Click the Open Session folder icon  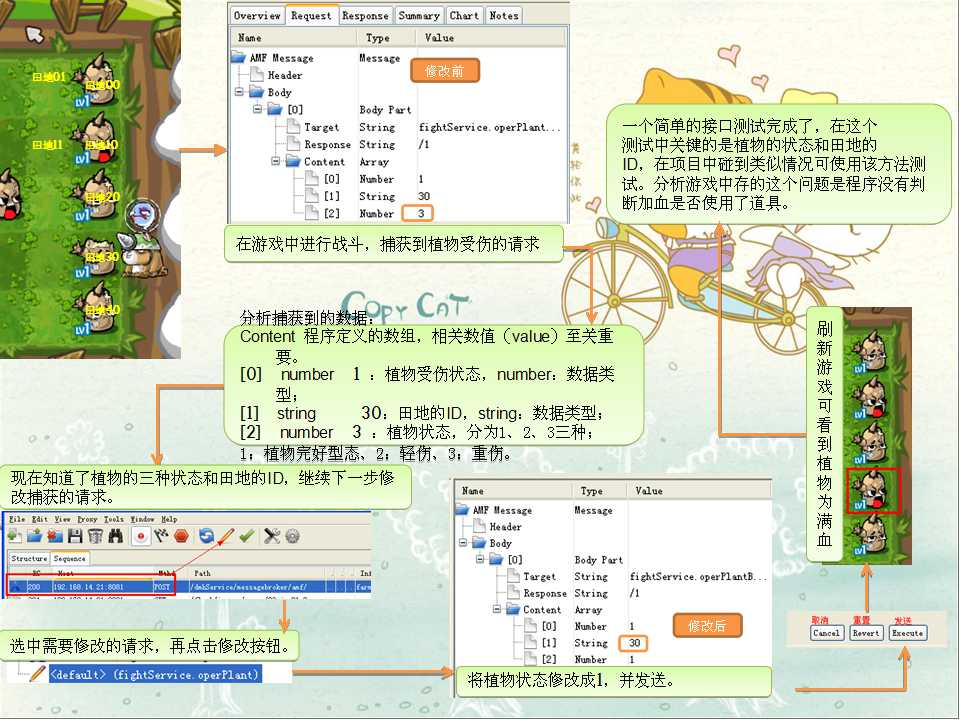tap(35, 537)
